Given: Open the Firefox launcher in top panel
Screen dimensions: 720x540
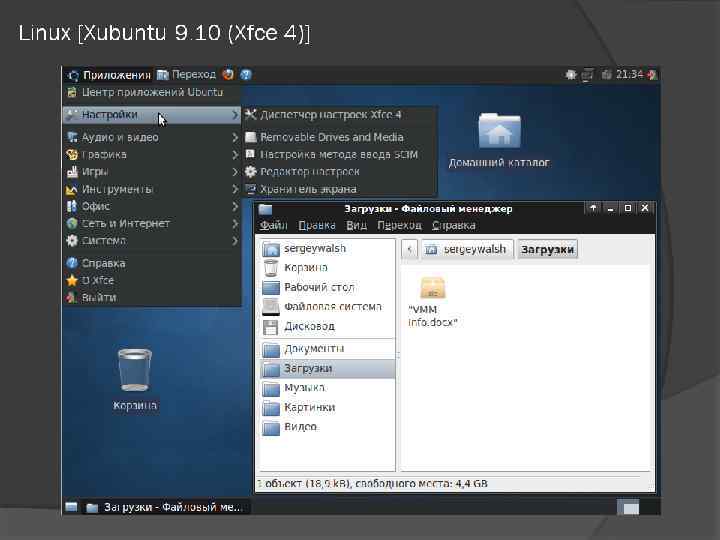Looking at the screenshot, I should 228,74.
